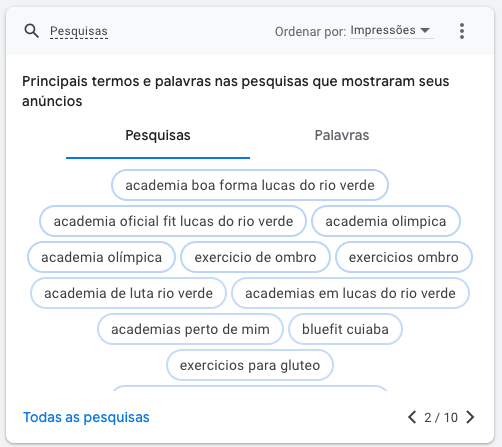Screen dimensions: 502x447
Task: Open the Ordenar por Impressões dropdown
Action: (x=391, y=31)
